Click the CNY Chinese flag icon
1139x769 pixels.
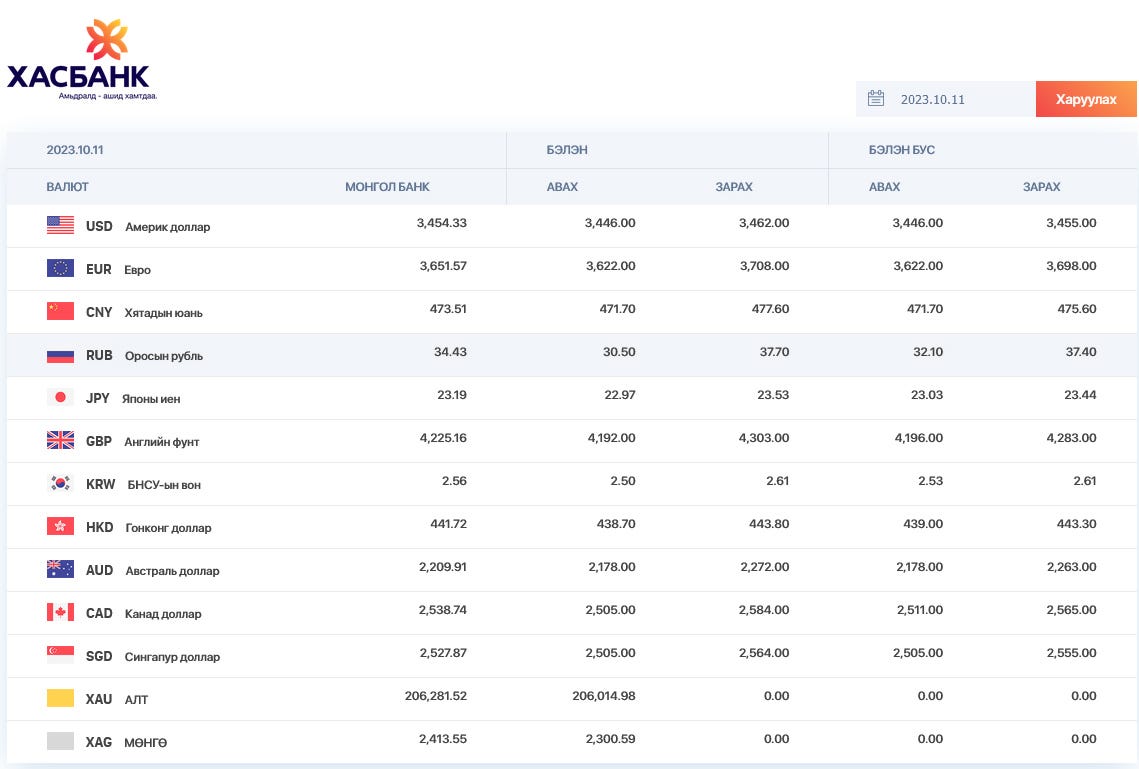pos(60,311)
